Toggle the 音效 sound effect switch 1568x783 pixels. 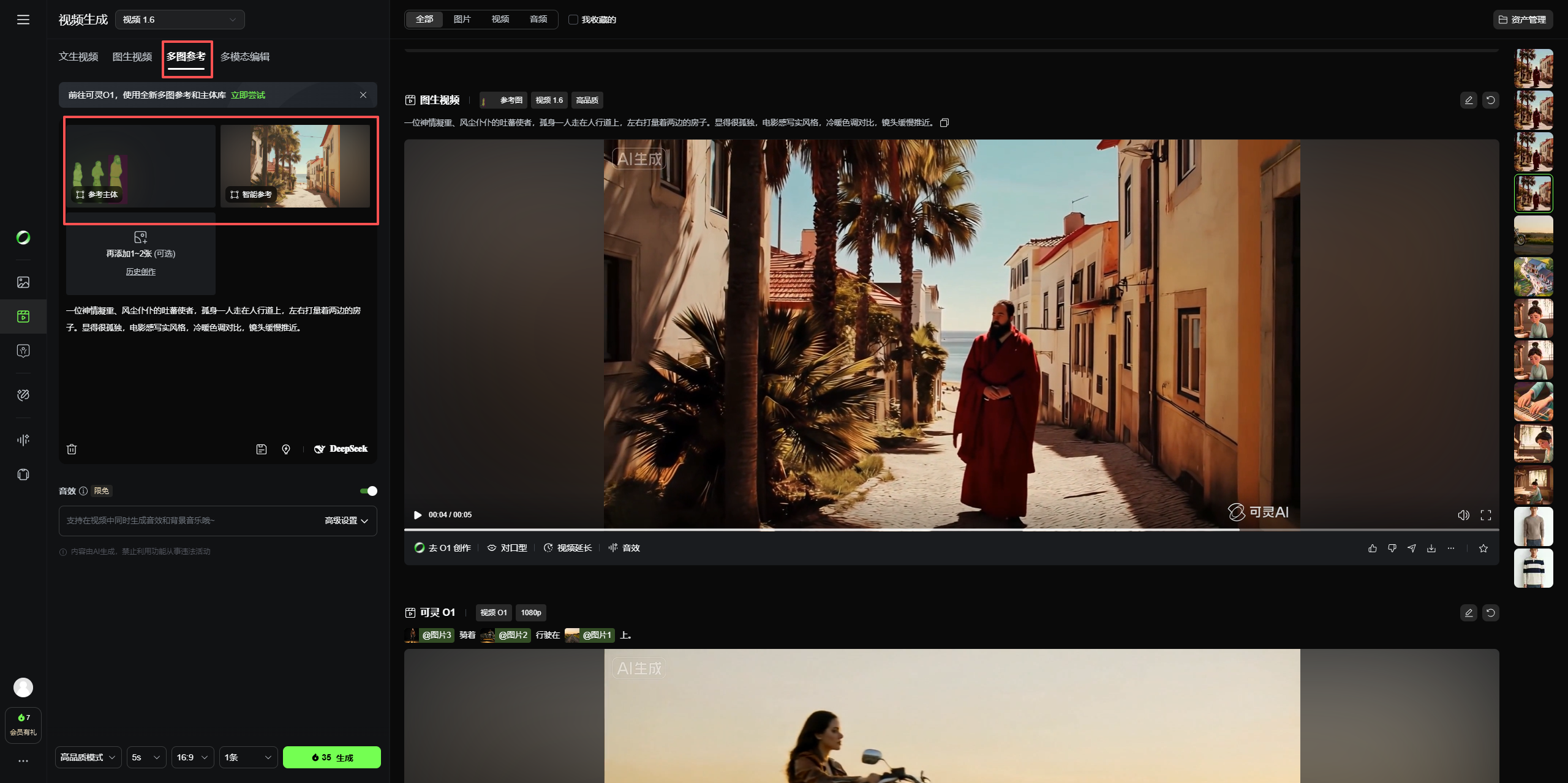click(369, 491)
